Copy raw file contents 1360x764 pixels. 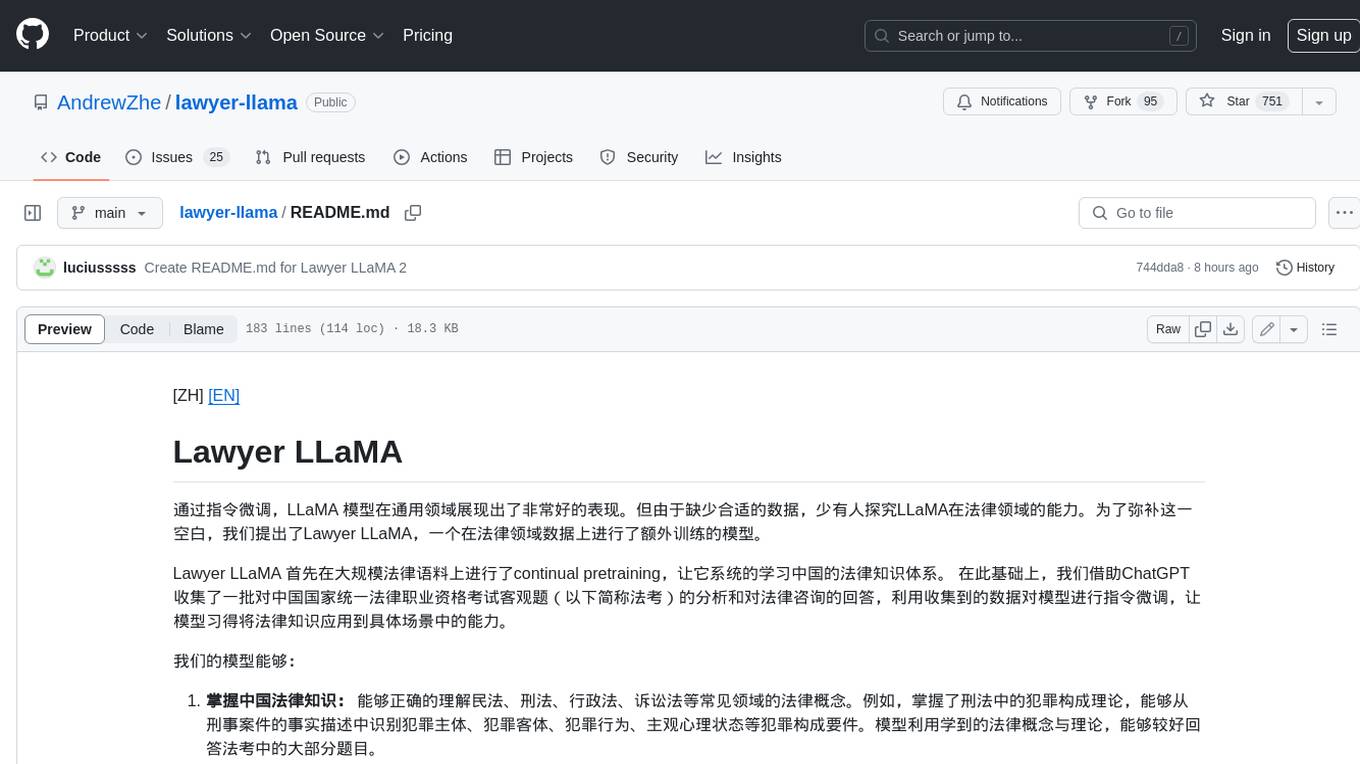click(1203, 329)
